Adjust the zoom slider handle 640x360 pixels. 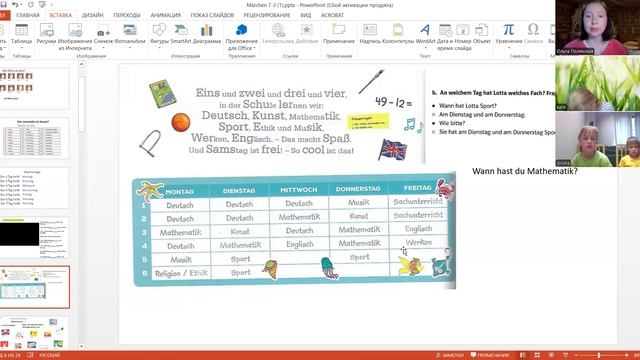point(599,356)
